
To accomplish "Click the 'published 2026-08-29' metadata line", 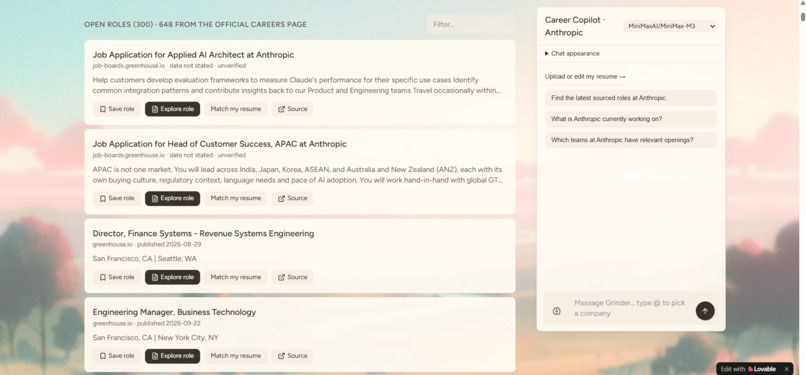I will click(146, 245).
